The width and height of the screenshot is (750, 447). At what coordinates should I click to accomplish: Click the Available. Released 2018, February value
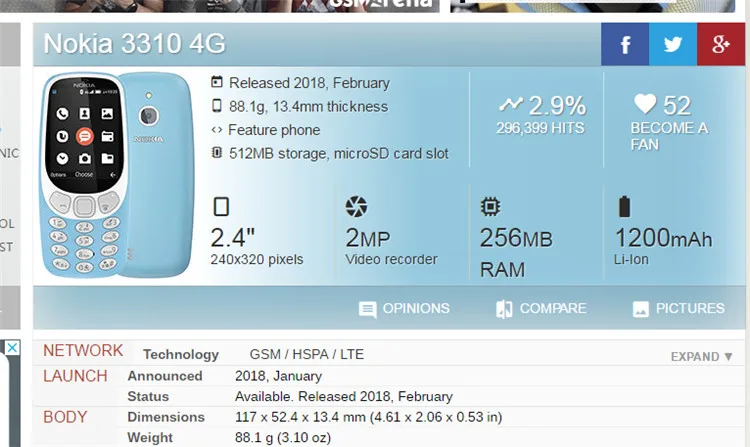click(343, 396)
